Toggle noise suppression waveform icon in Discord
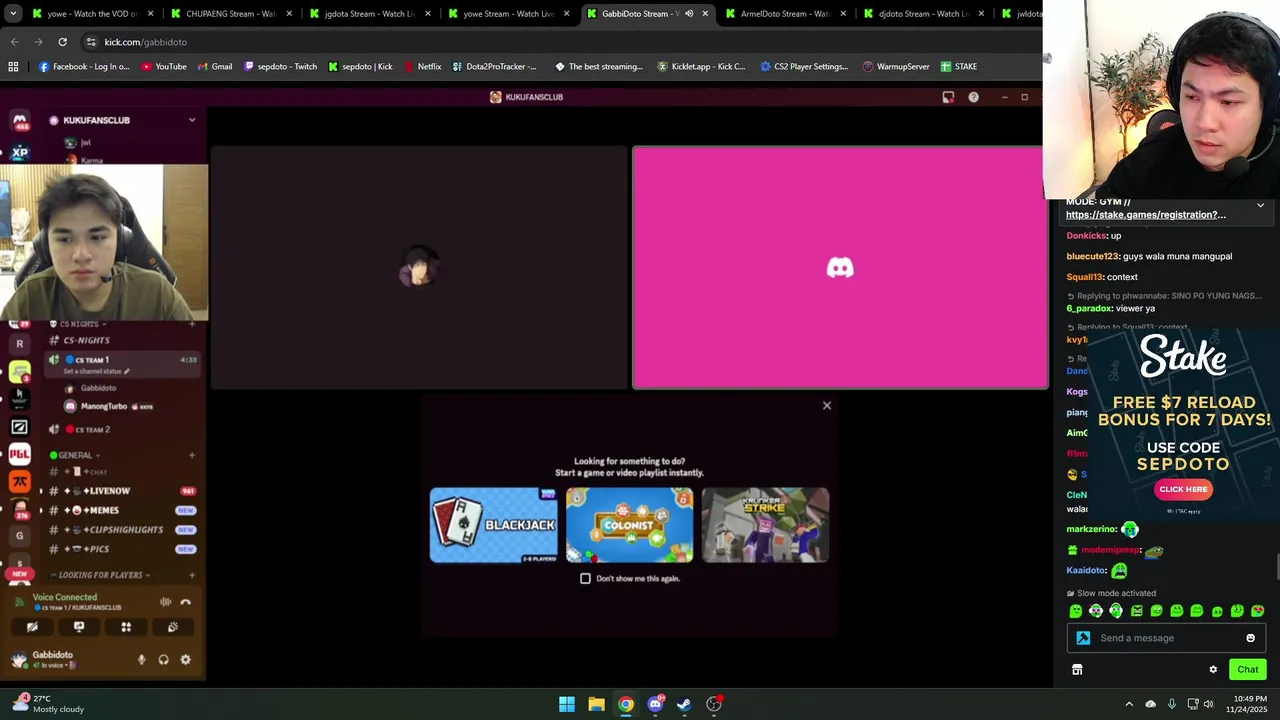 pyautogui.click(x=165, y=602)
